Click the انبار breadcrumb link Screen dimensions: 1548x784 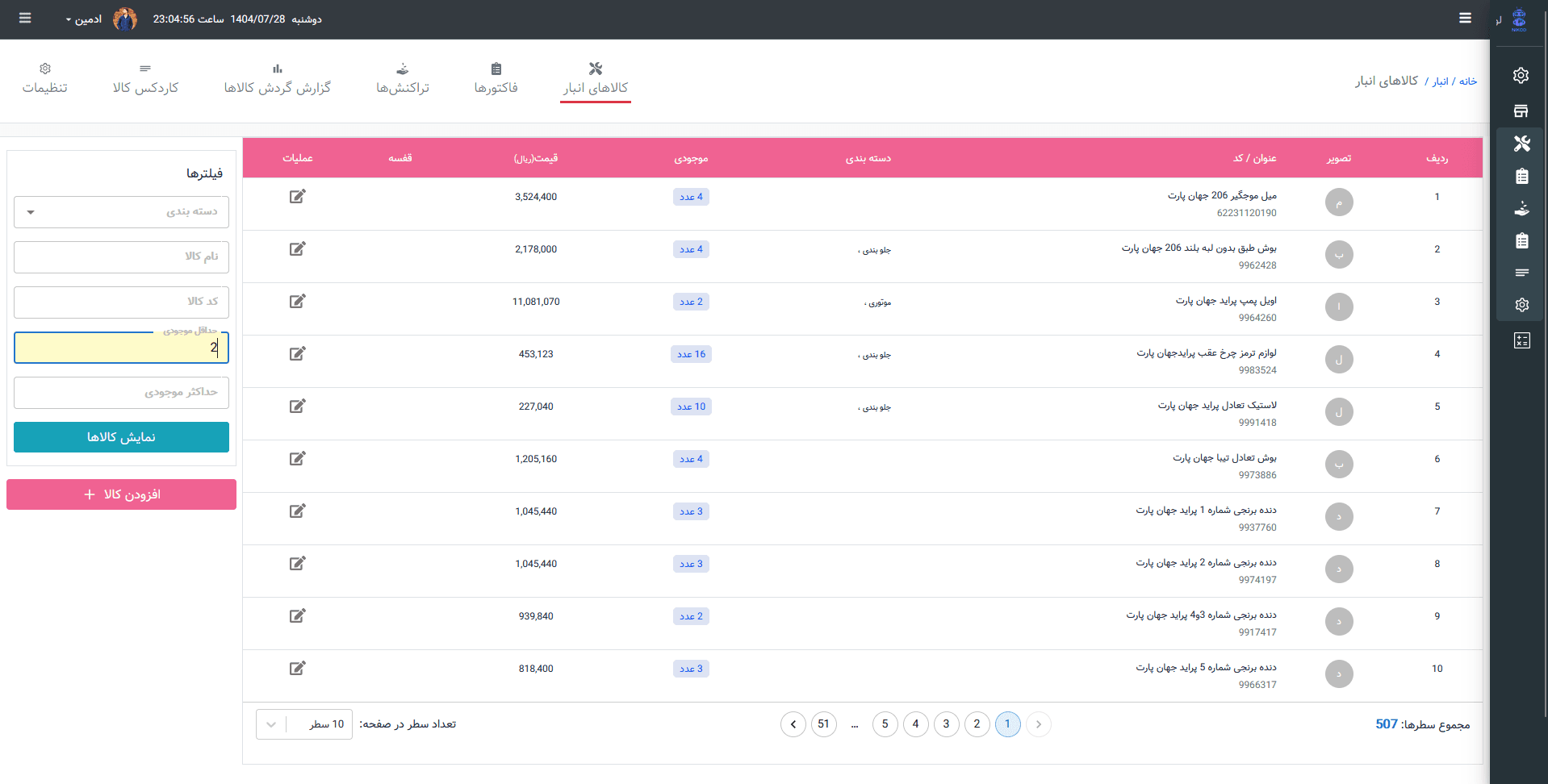point(1440,81)
